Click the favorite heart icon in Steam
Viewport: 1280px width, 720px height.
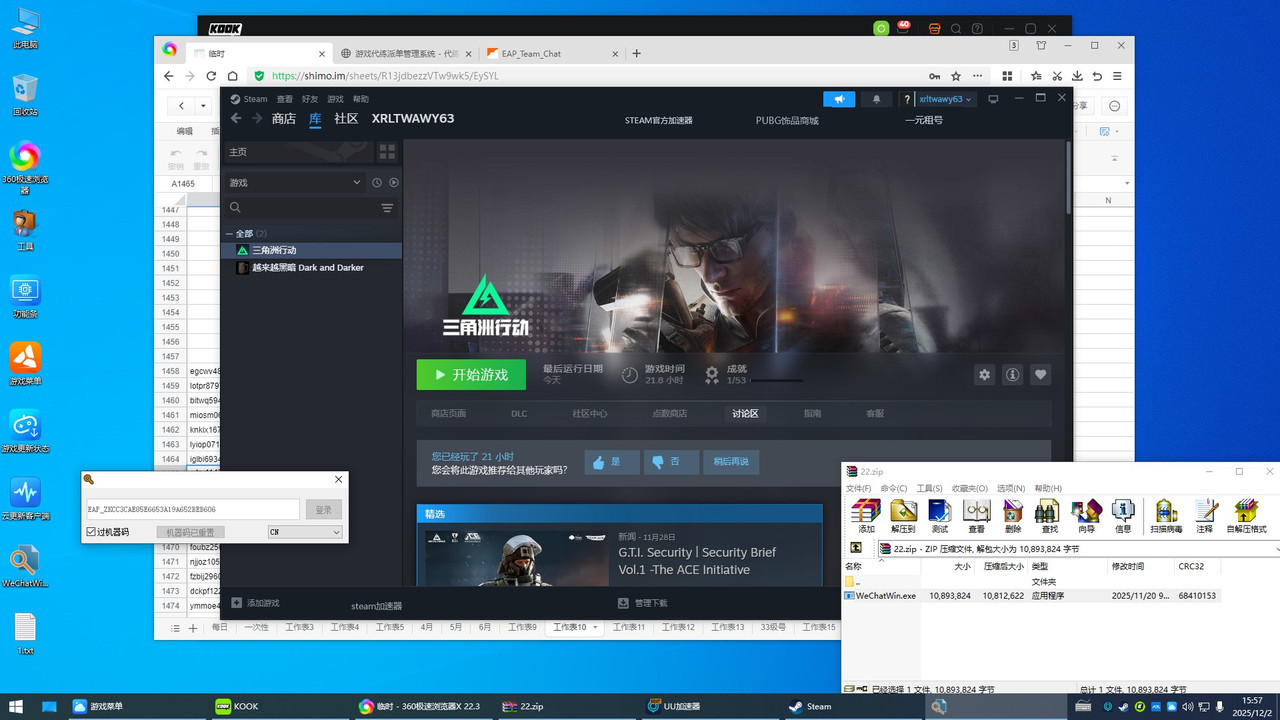[1041, 374]
